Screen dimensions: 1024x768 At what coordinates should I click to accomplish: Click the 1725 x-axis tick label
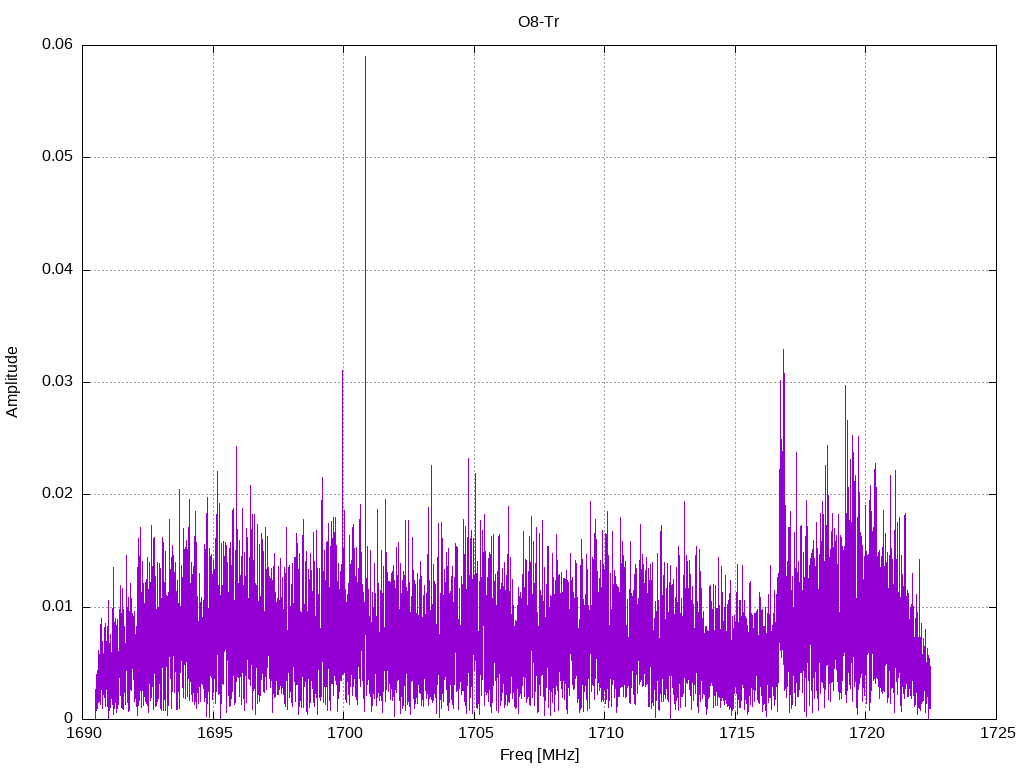tap(996, 734)
